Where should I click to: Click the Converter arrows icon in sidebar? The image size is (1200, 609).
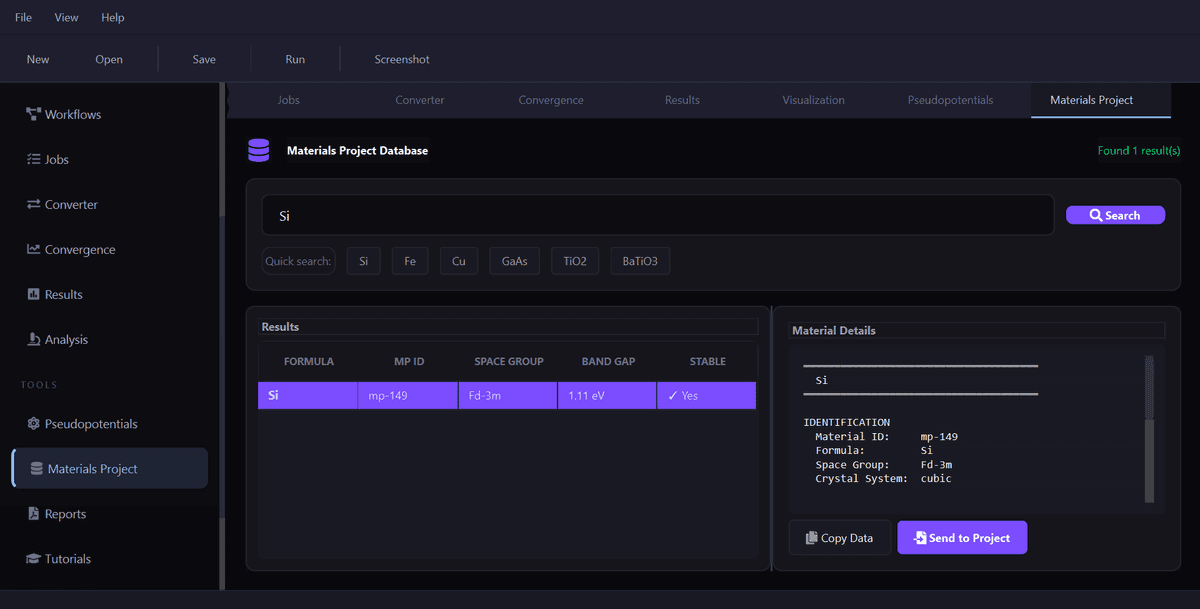tap(33, 204)
